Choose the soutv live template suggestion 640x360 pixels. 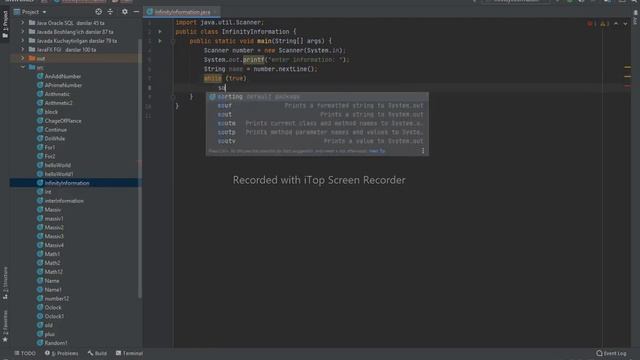point(317,141)
